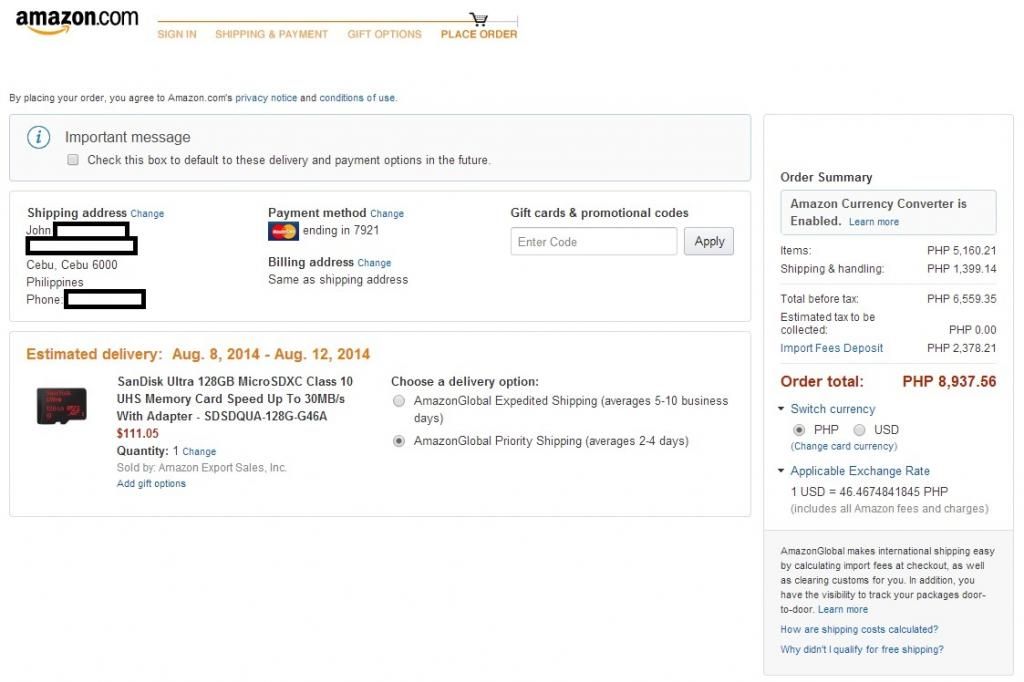Viewport: 1024px width, 682px height.
Task: Click the Import Fees Deposit amount PHP 2,378.21
Action: click(962, 348)
